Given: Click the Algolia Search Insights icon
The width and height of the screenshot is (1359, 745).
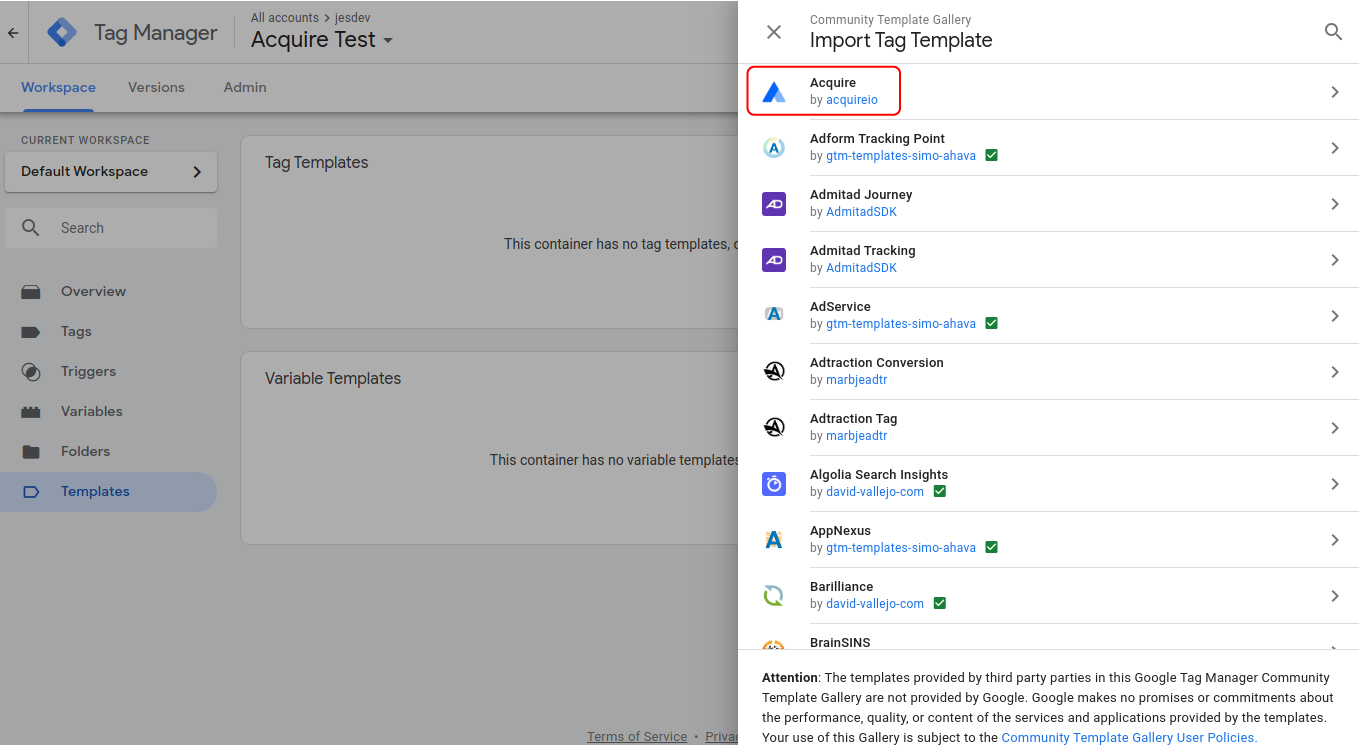Looking at the screenshot, I should click(x=774, y=484).
